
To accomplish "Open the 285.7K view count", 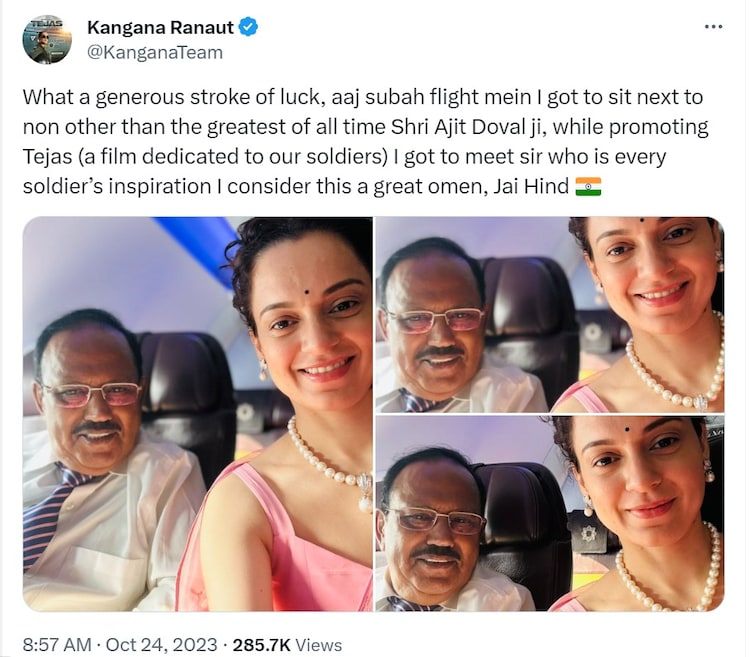I will [261, 645].
